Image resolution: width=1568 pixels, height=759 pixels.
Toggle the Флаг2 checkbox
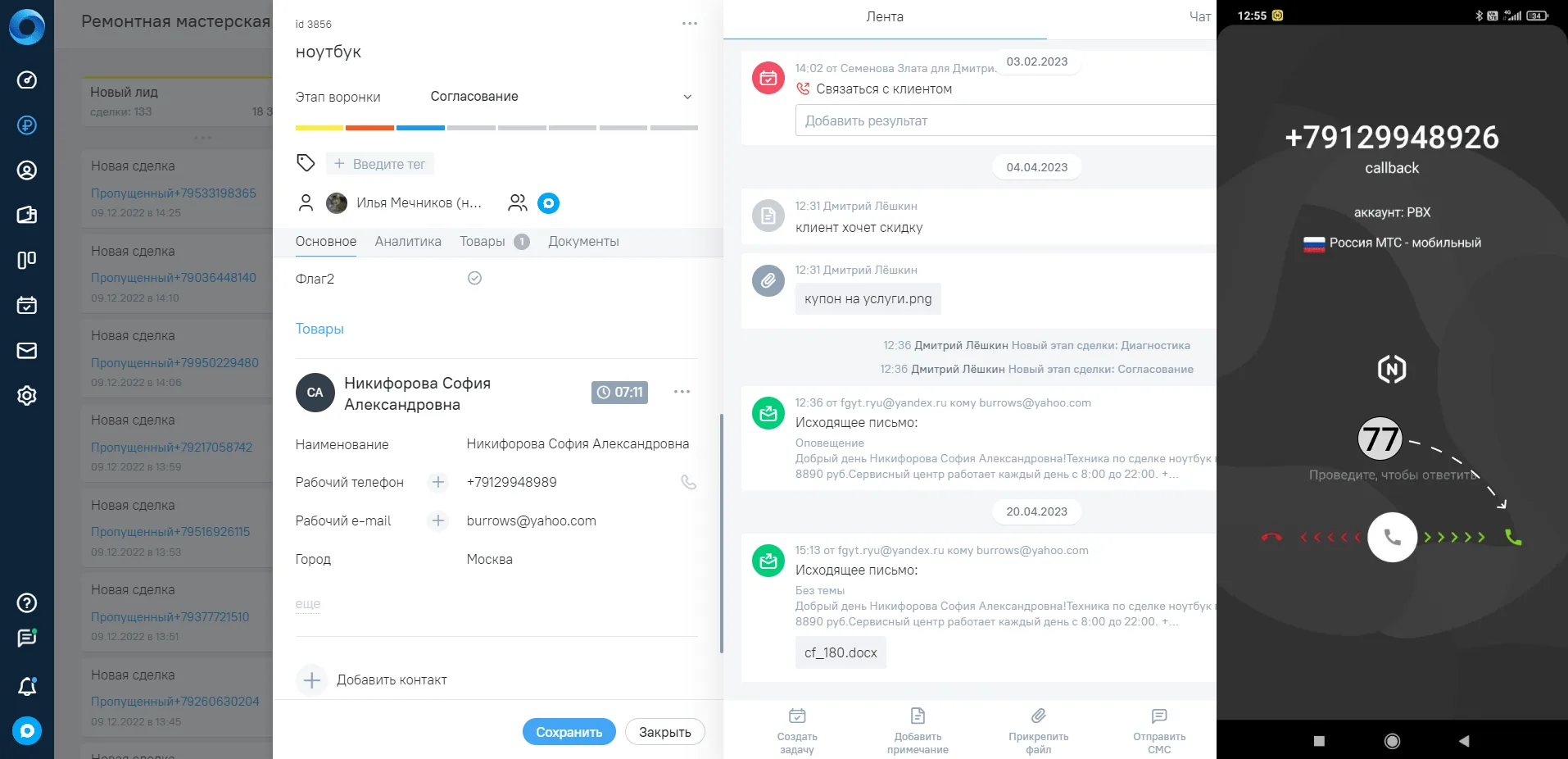pyautogui.click(x=474, y=279)
